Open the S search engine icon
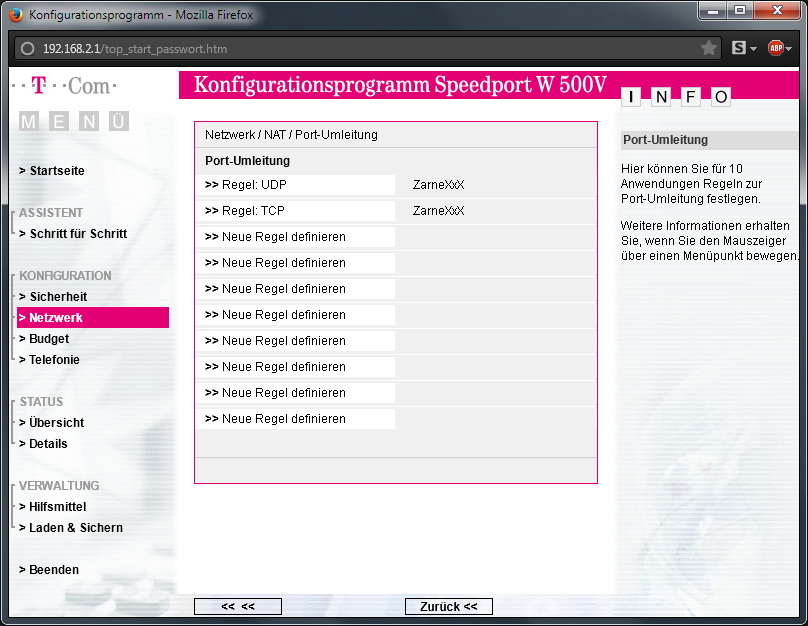 click(739, 48)
